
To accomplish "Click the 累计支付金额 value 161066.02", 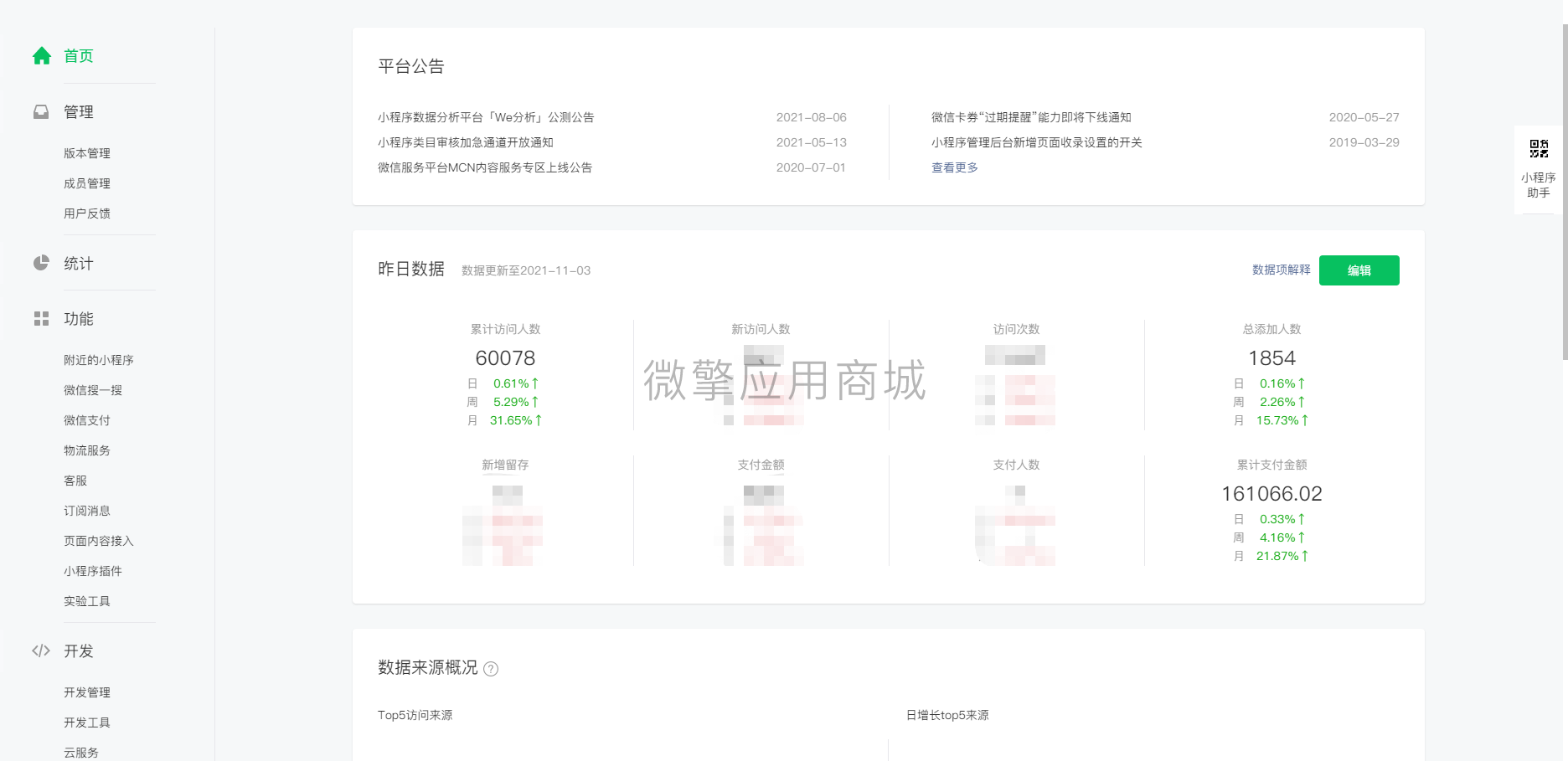I will 1271,494.
